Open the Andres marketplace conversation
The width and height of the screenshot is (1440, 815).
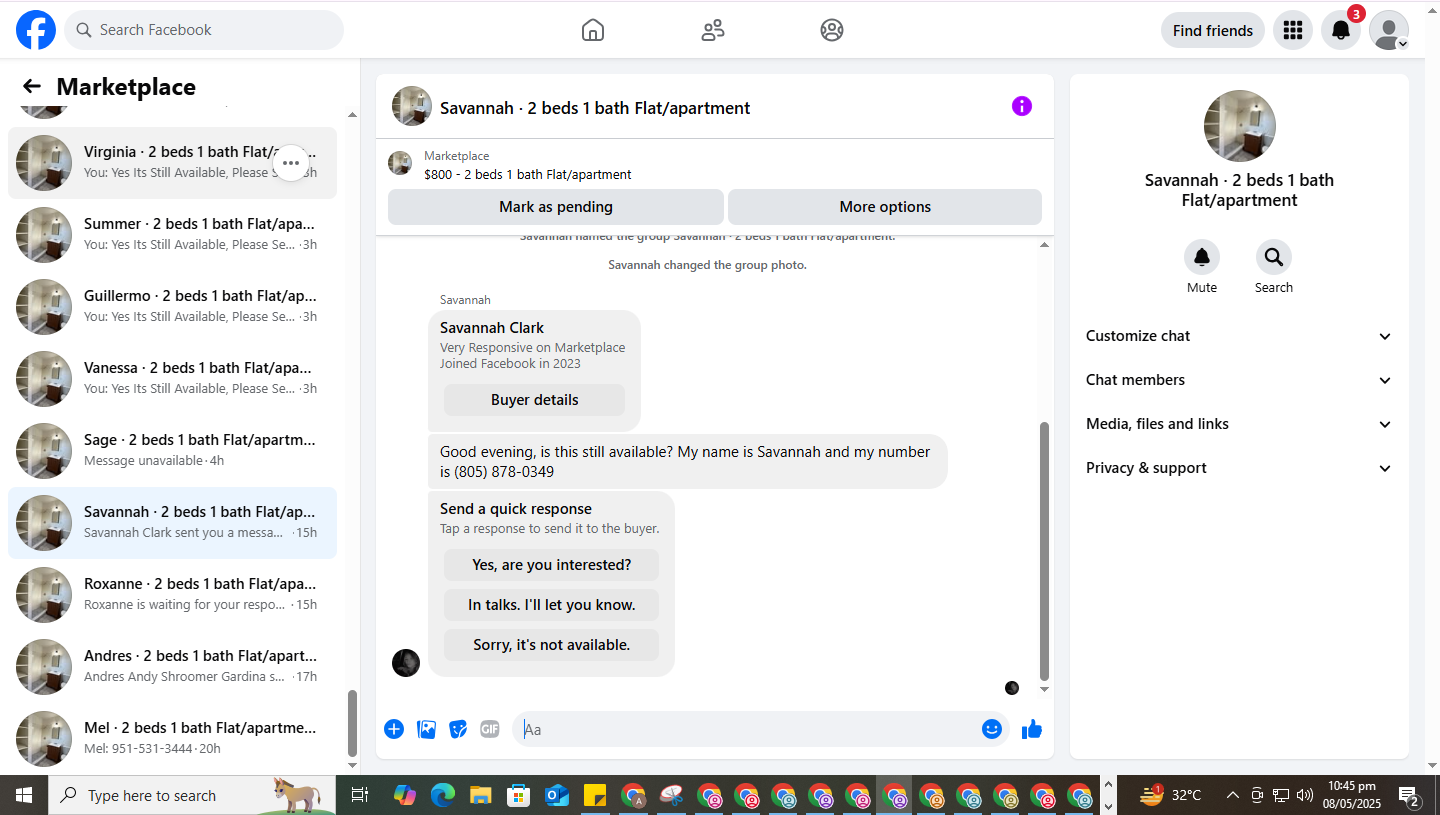click(172, 667)
